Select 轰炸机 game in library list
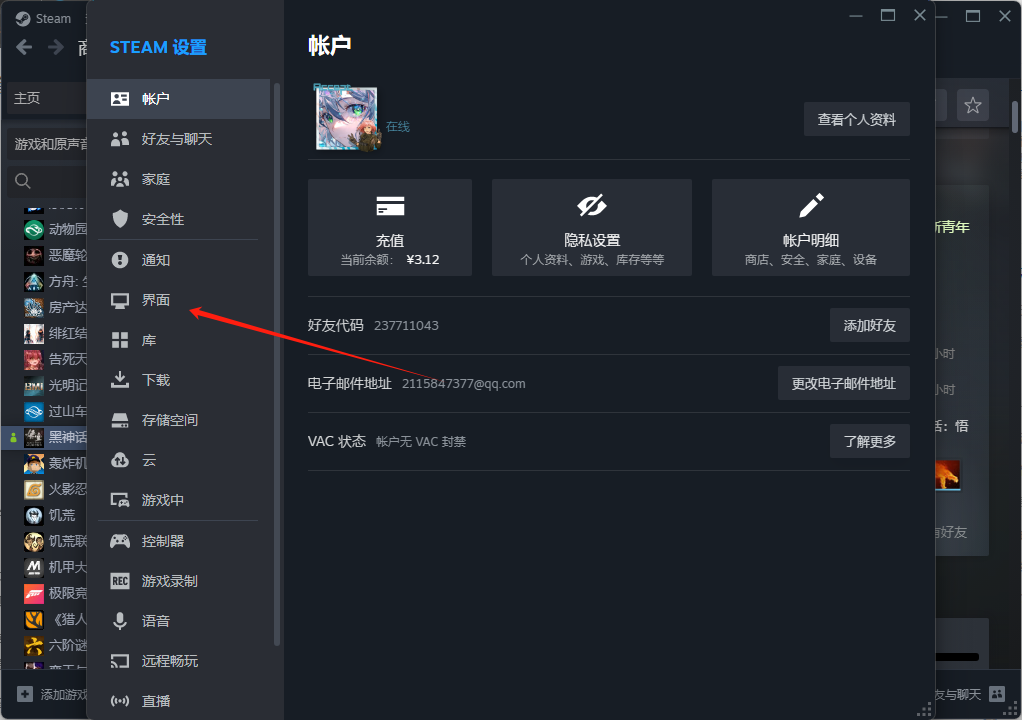Viewport: 1022px width, 720px height. (x=55, y=463)
